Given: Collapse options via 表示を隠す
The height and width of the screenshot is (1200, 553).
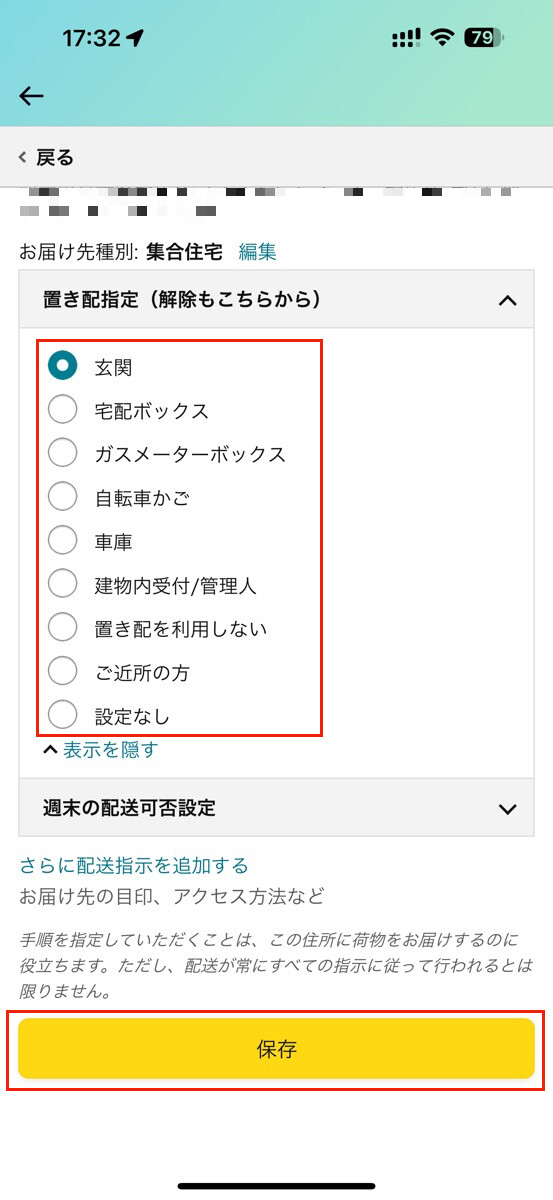Looking at the screenshot, I should coord(110,749).
